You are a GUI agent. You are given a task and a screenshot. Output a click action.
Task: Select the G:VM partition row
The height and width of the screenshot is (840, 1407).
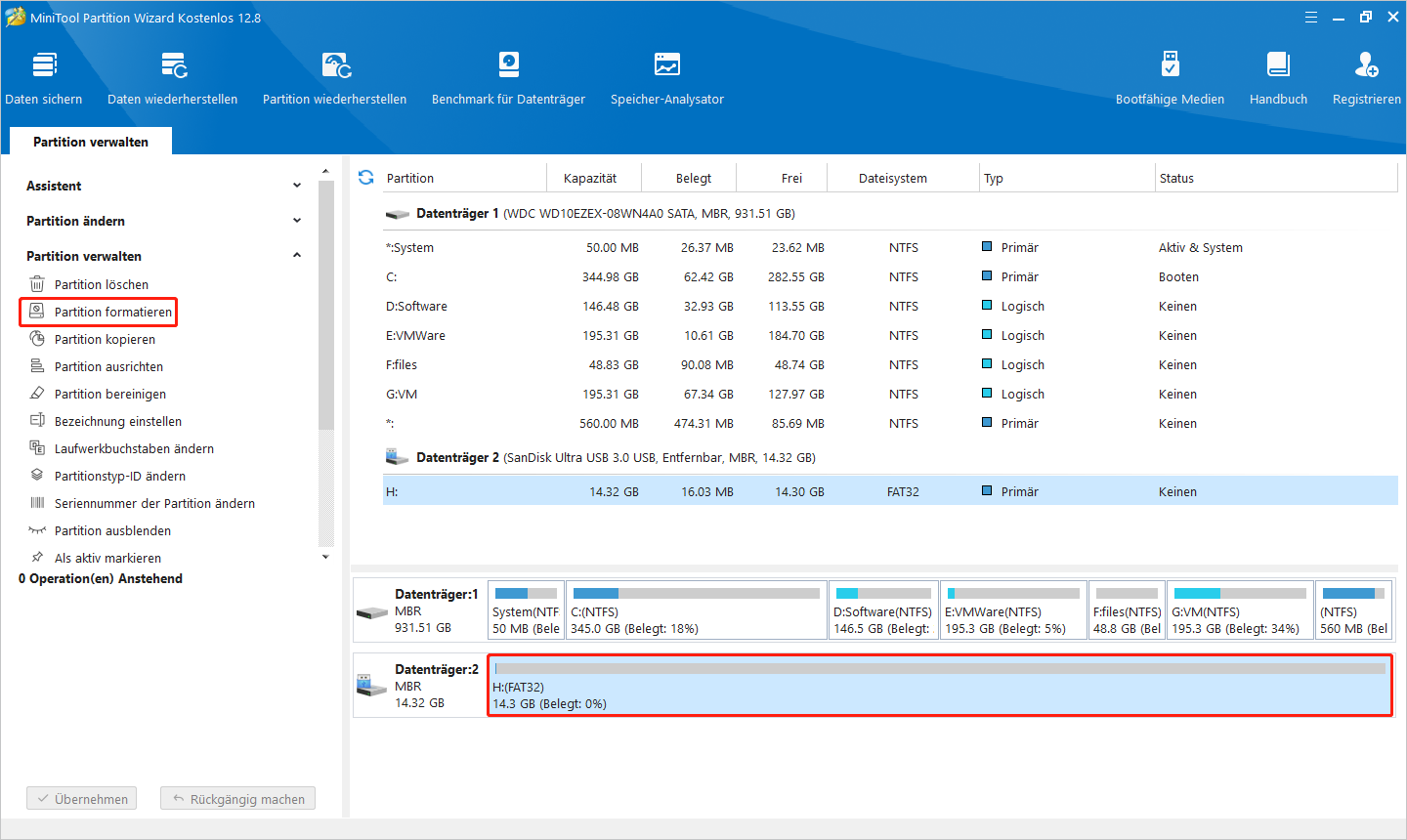tap(890, 394)
